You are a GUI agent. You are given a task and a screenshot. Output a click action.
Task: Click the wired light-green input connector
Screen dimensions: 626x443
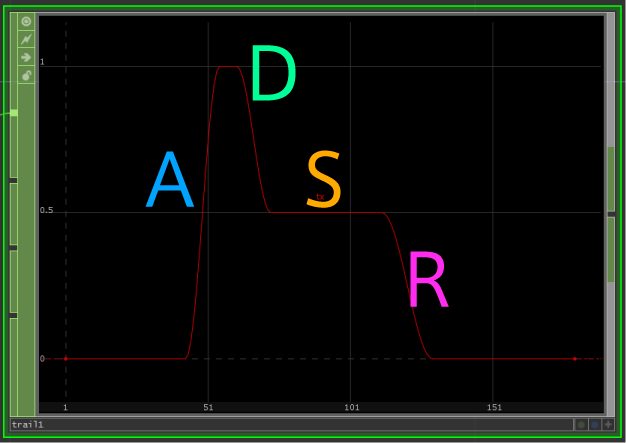pos(13,113)
